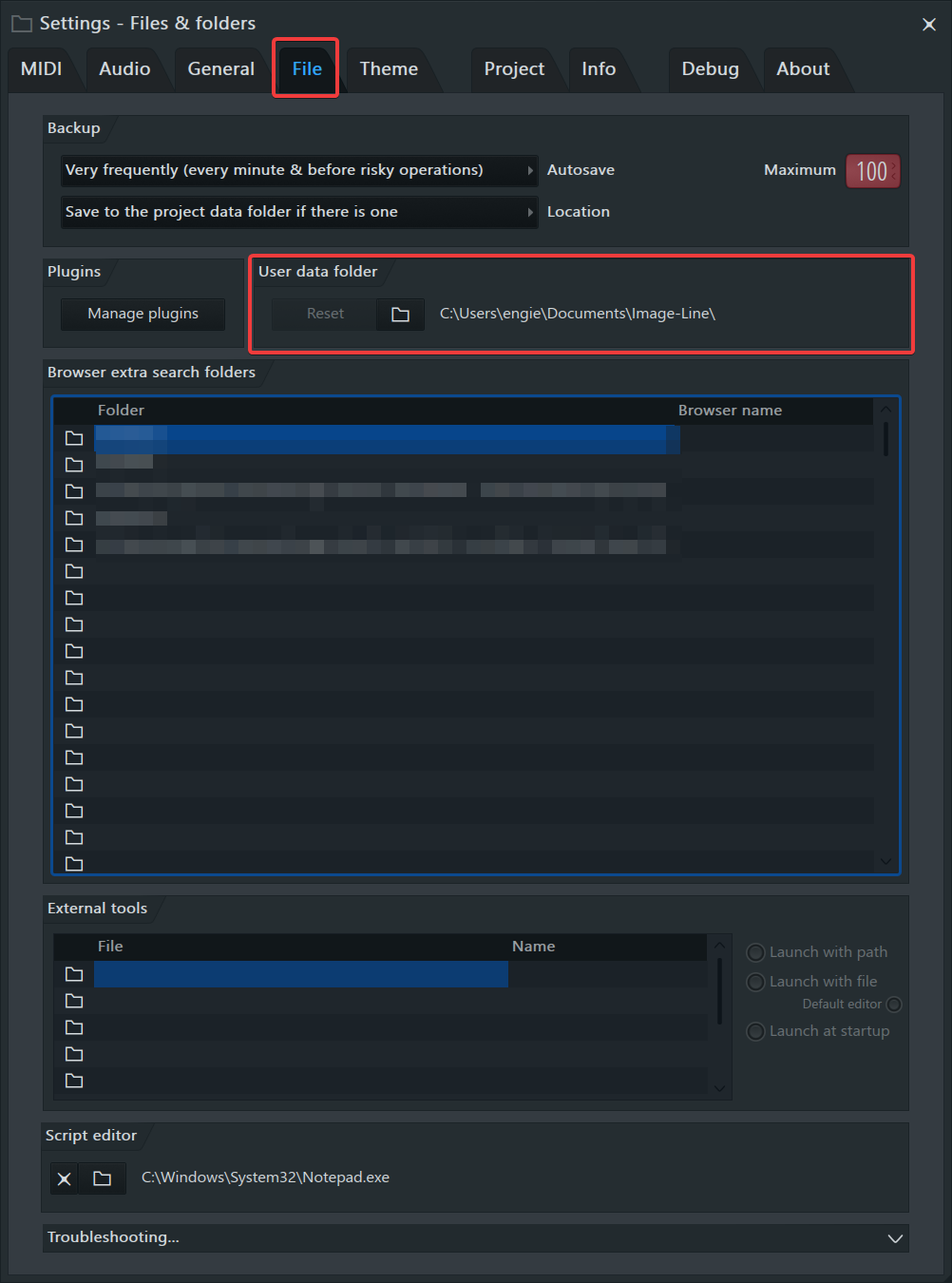Click the folder icon in the settings title bar
Image resolution: width=952 pixels, height=1283 pixels.
coord(21,23)
